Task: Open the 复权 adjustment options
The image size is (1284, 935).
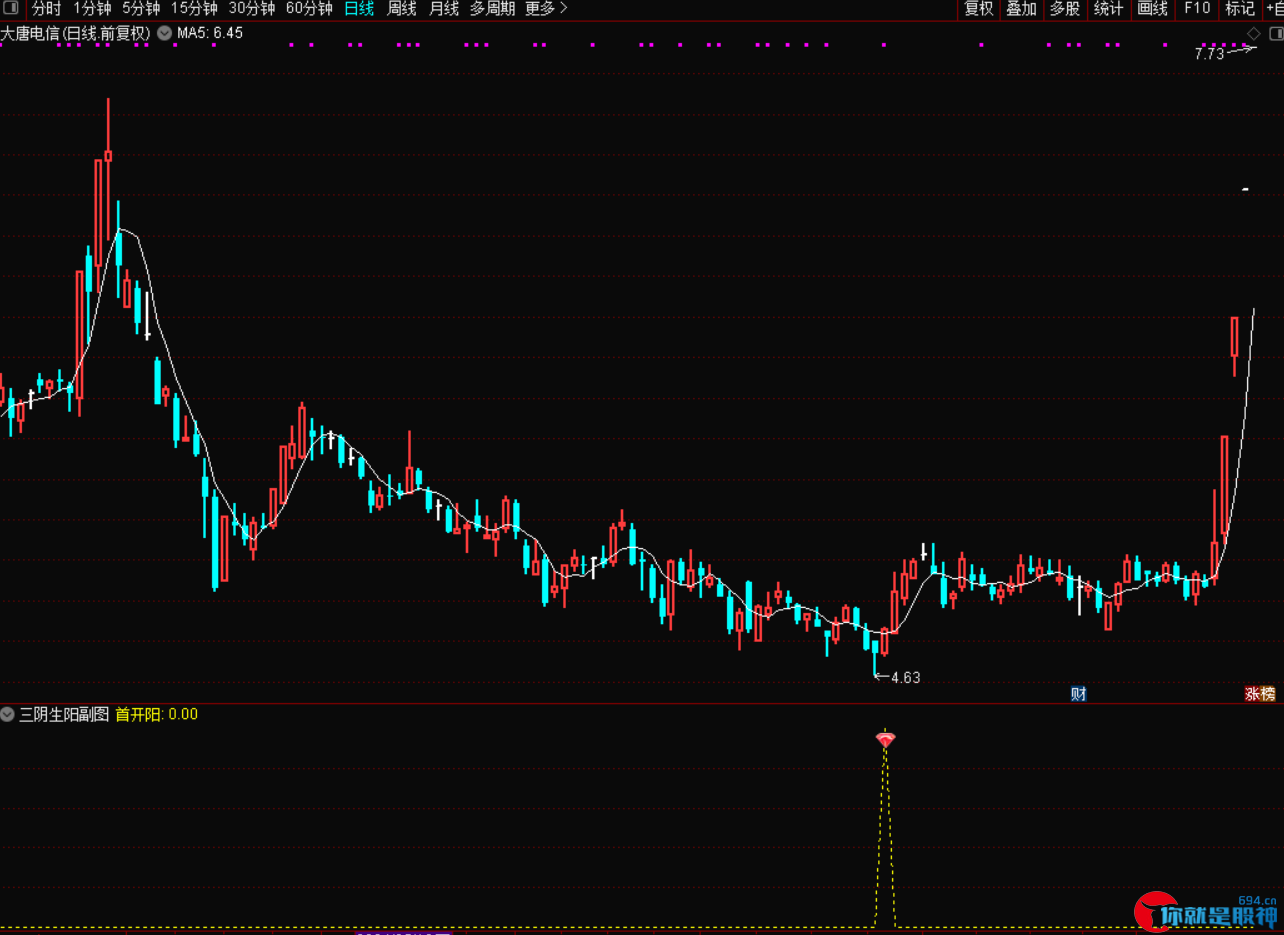Action: pyautogui.click(x=979, y=9)
